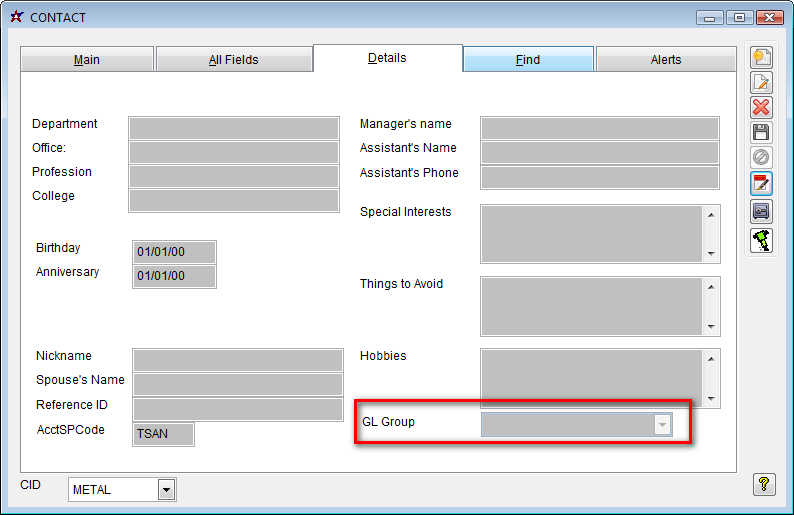Click the AcctSPCode field containing TSAN
This screenshot has height=515, width=794.
click(163, 434)
